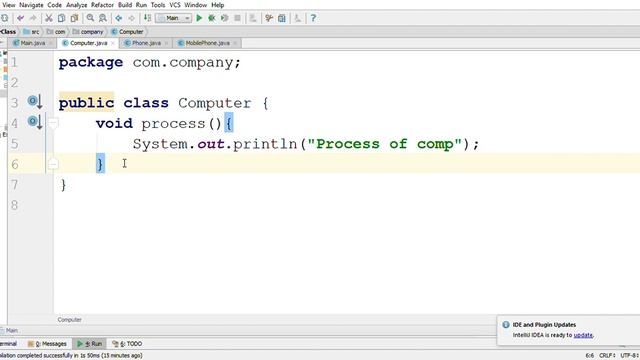The image size is (640, 360).
Task: Click the com breadcrumb in the navigation bar
Action: click(x=56, y=31)
